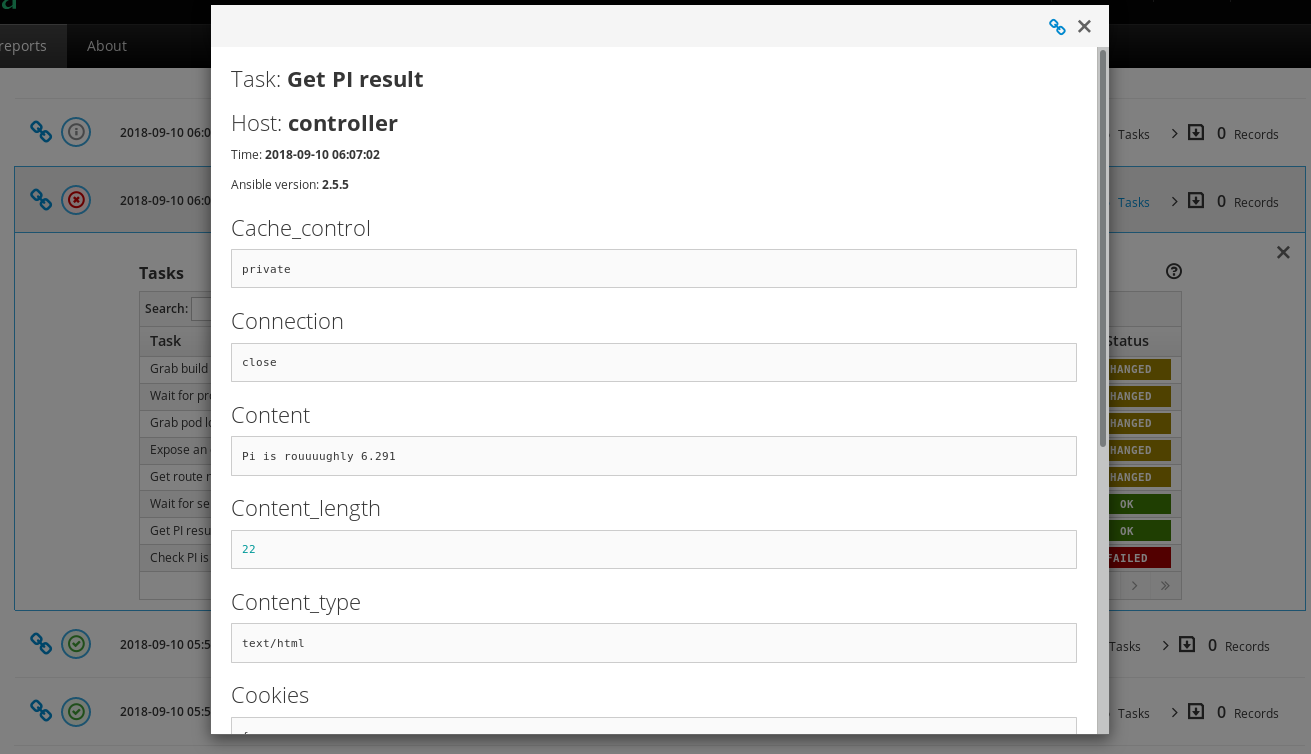The height and width of the screenshot is (754, 1311).
Task: Click the green check status icon on the last report row
Action: (76, 712)
